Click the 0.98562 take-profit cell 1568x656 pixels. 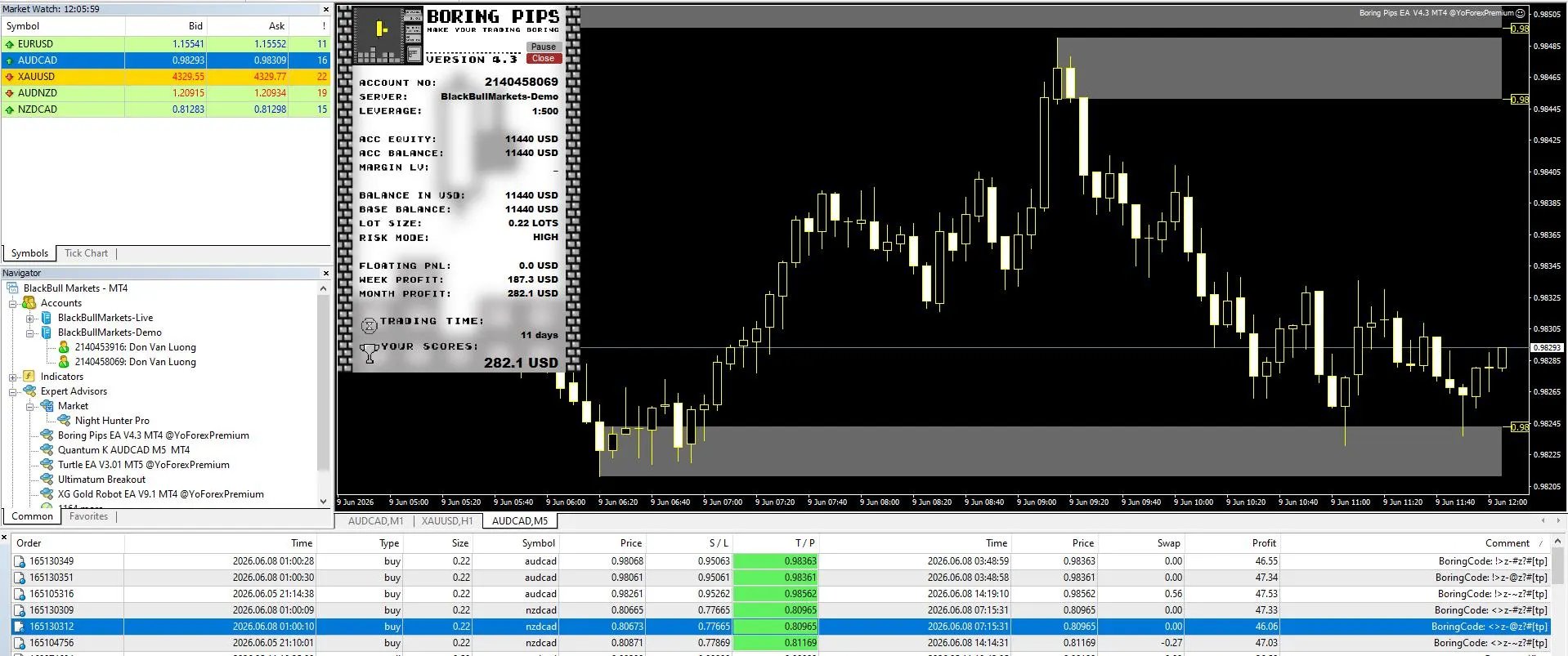(775, 594)
